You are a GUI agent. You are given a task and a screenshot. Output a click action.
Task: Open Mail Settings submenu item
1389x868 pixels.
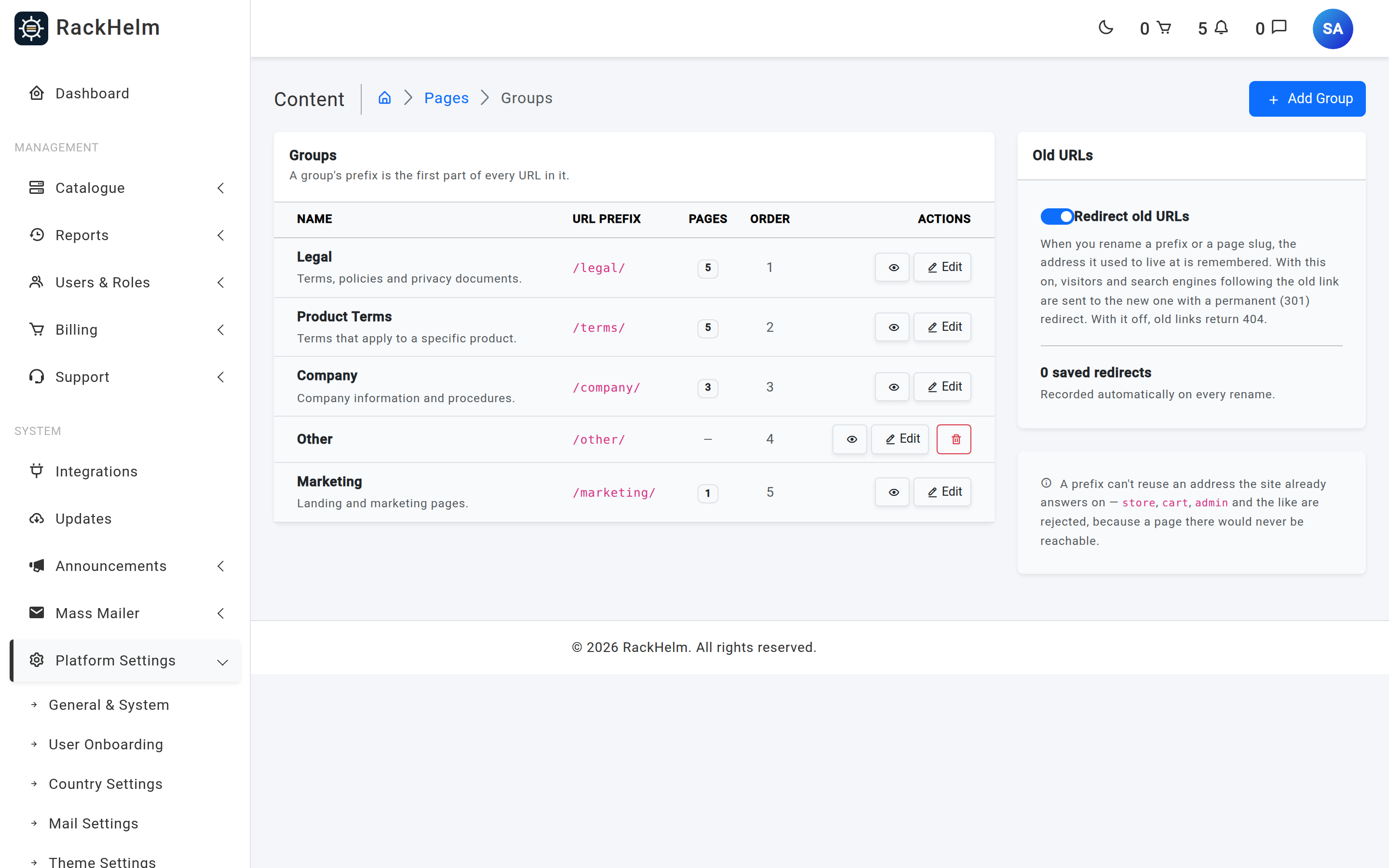click(x=94, y=823)
